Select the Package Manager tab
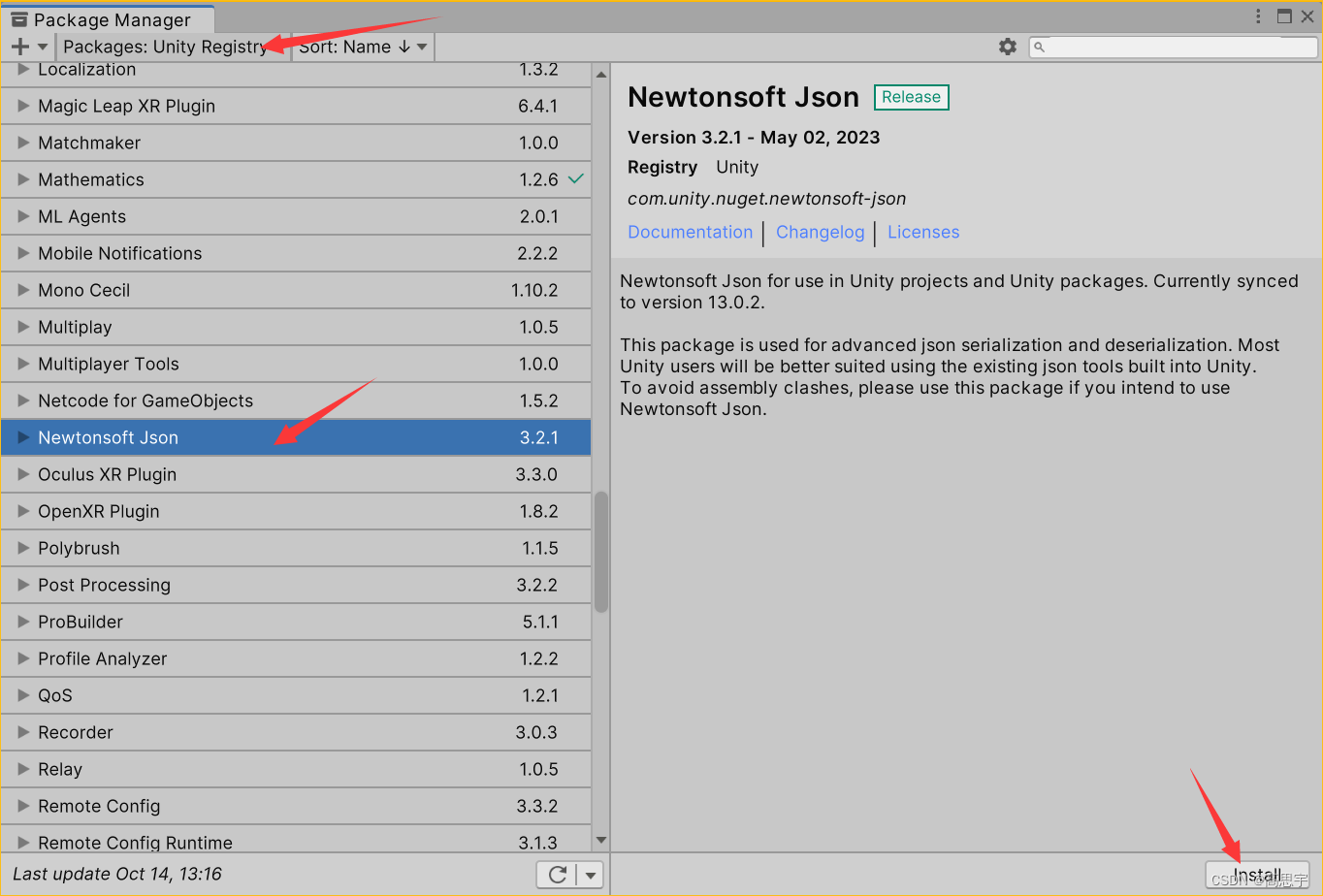Image resolution: width=1323 pixels, height=896 pixels. click(107, 19)
